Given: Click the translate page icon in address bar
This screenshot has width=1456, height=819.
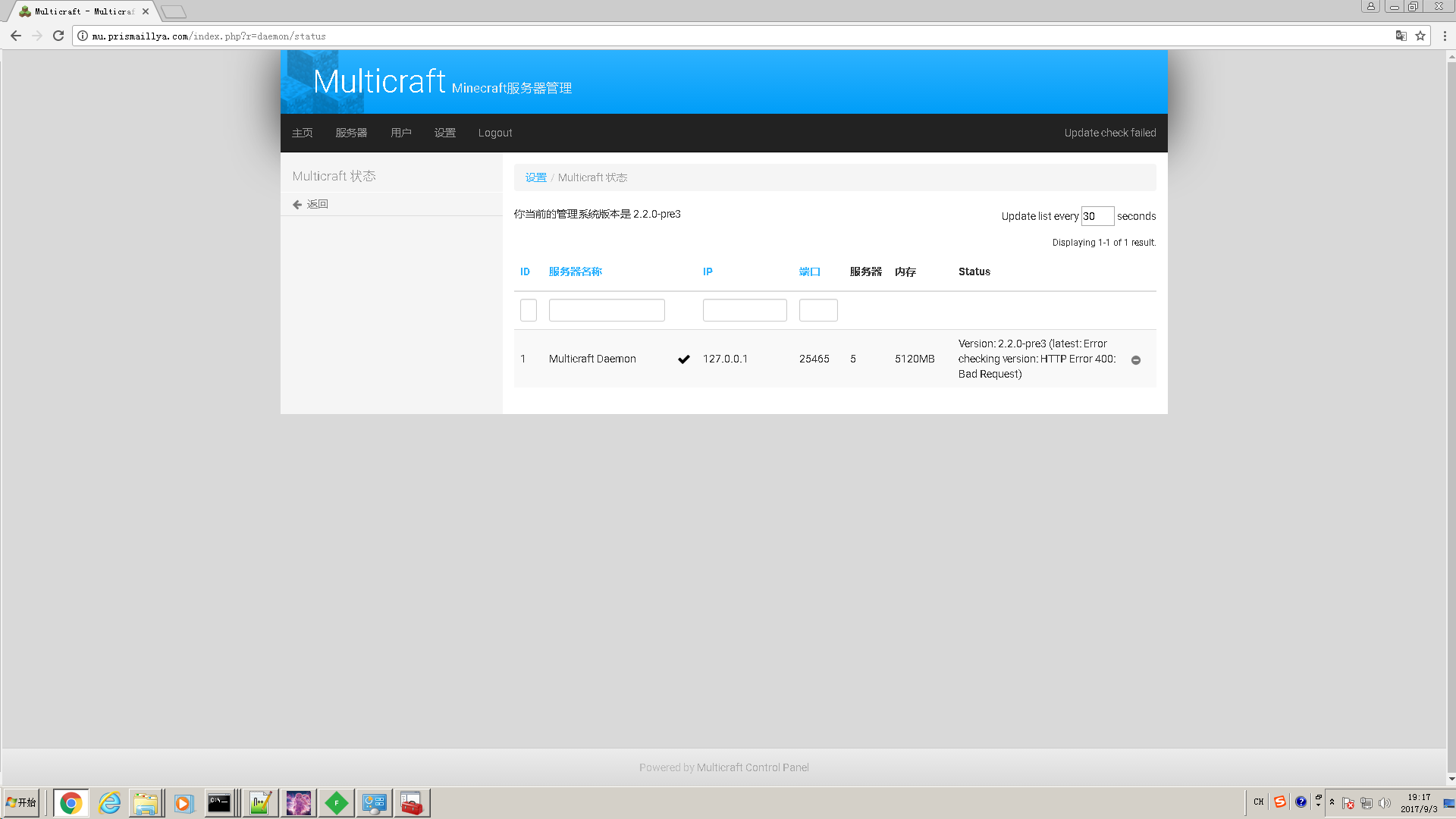Looking at the screenshot, I should (x=1401, y=36).
